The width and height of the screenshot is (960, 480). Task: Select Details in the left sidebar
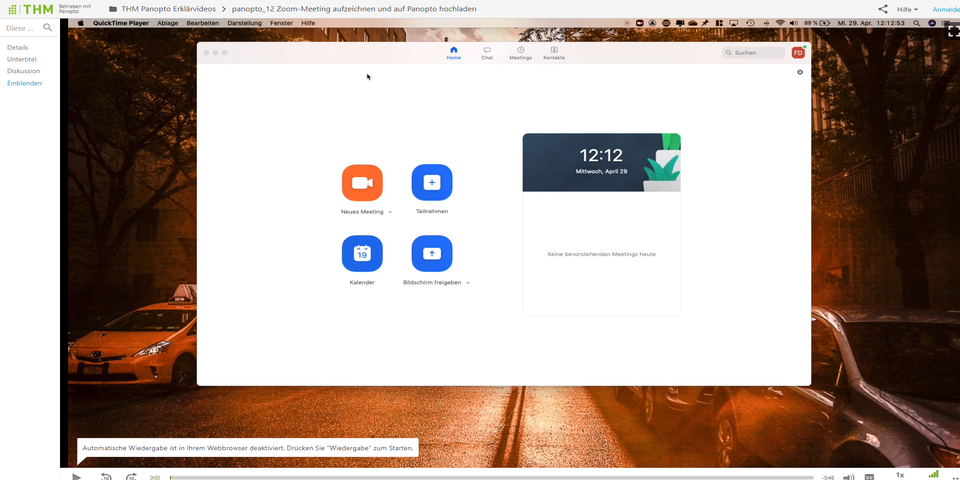[18, 47]
